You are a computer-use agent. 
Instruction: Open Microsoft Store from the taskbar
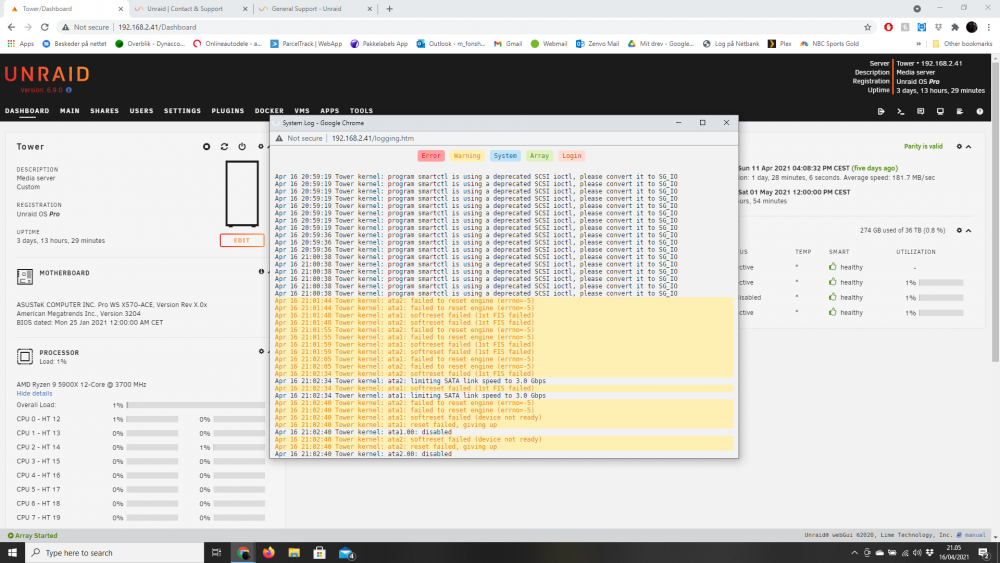click(x=320, y=553)
